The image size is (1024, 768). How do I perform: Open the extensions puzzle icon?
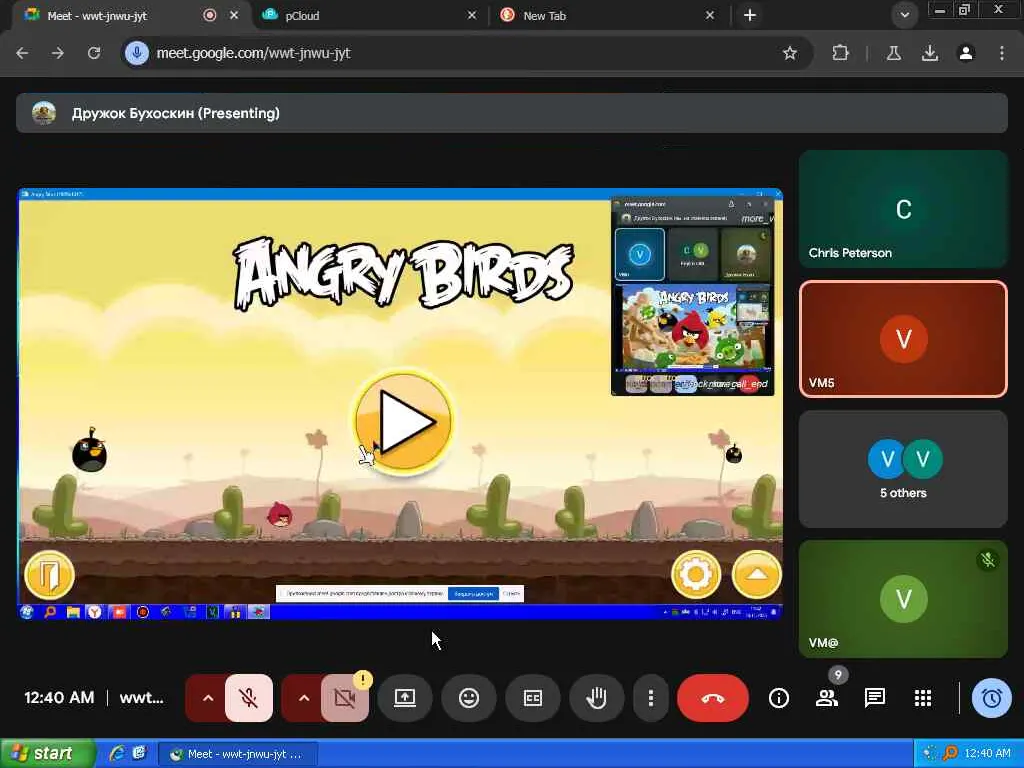pos(840,53)
